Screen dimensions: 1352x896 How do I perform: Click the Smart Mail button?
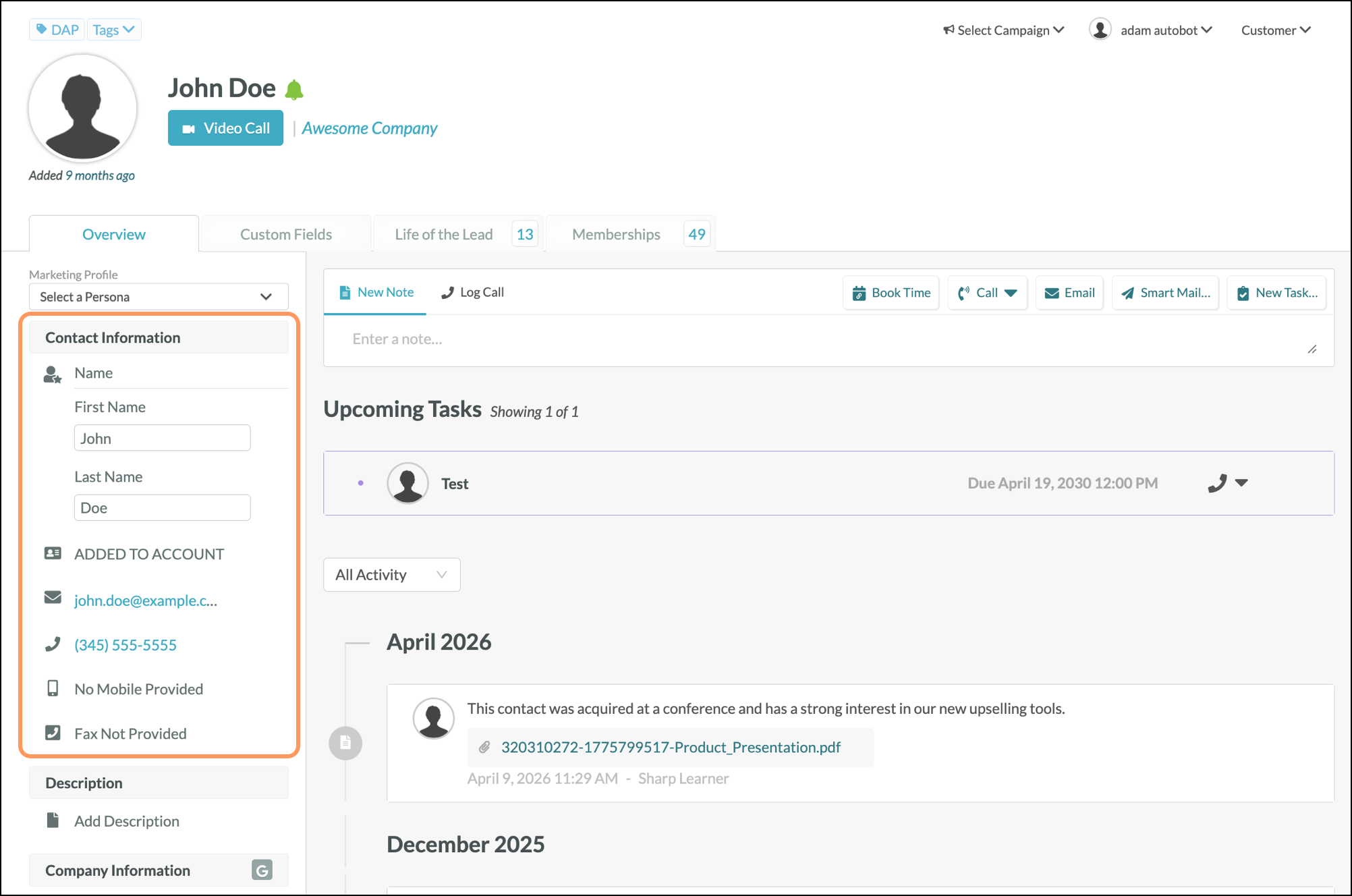coord(1165,293)
